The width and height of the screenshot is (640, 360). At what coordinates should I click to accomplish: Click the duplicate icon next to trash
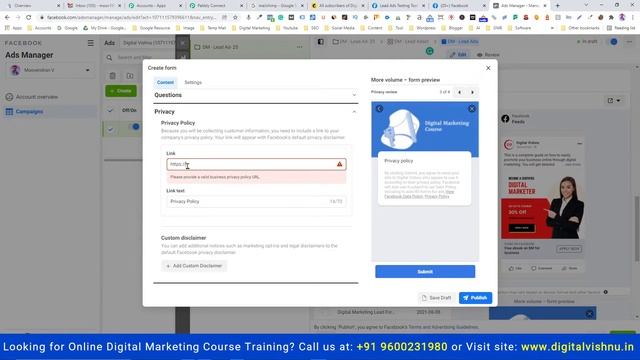(130, 76)
